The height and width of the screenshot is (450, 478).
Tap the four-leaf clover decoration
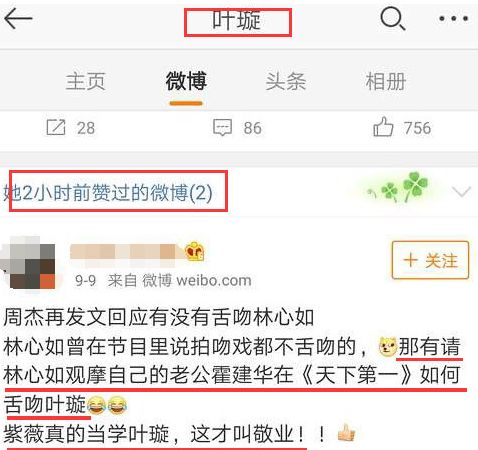pyautogui.click(x=398, y=187)
